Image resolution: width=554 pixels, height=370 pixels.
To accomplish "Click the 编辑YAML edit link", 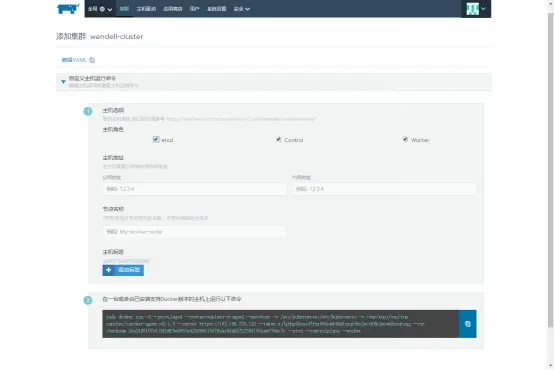I will tap(74, 60).
